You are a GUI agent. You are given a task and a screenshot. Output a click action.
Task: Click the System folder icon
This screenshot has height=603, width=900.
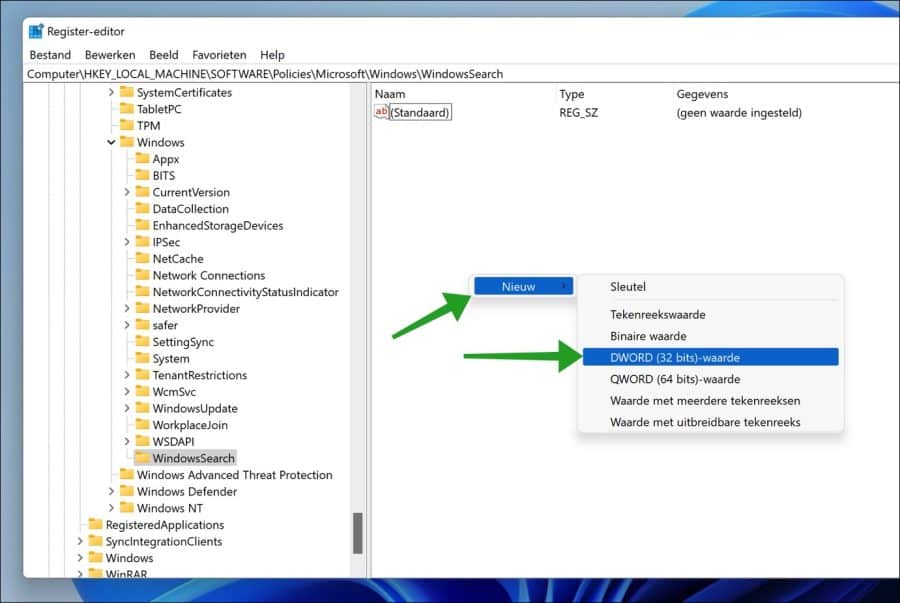click(142, 358)
